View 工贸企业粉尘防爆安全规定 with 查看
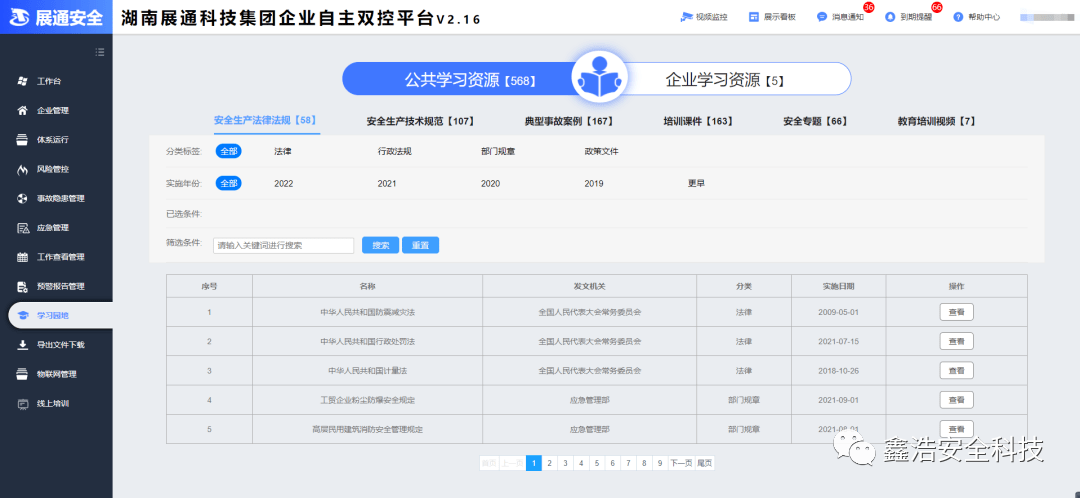The height and width of the screenshot is (498, 1080). [x=956, y=400]
